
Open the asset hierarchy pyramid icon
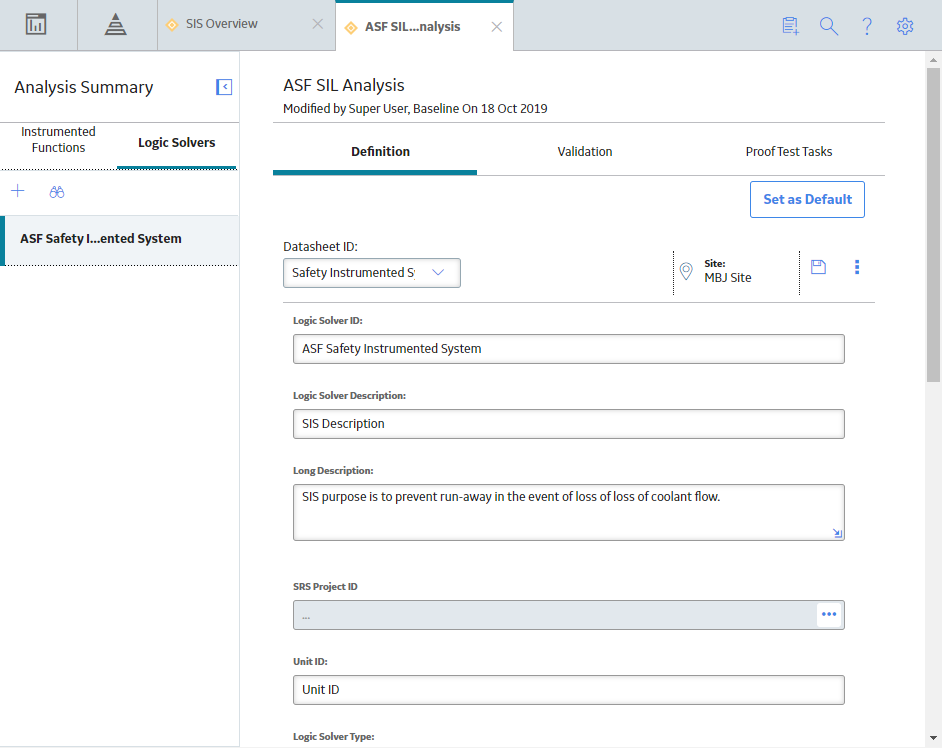click(115, 25)
